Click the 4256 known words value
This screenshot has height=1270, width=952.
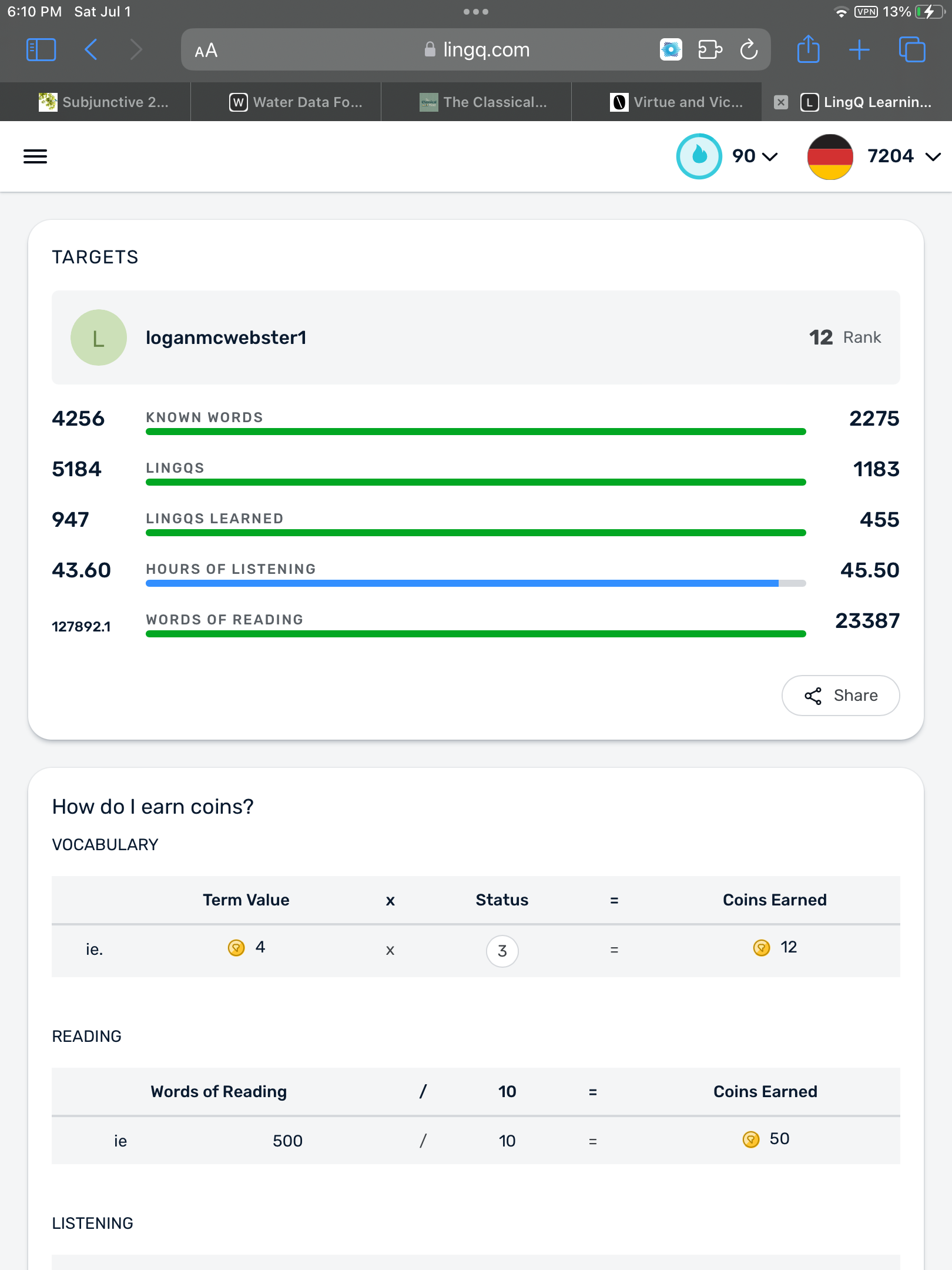point(78,419)
